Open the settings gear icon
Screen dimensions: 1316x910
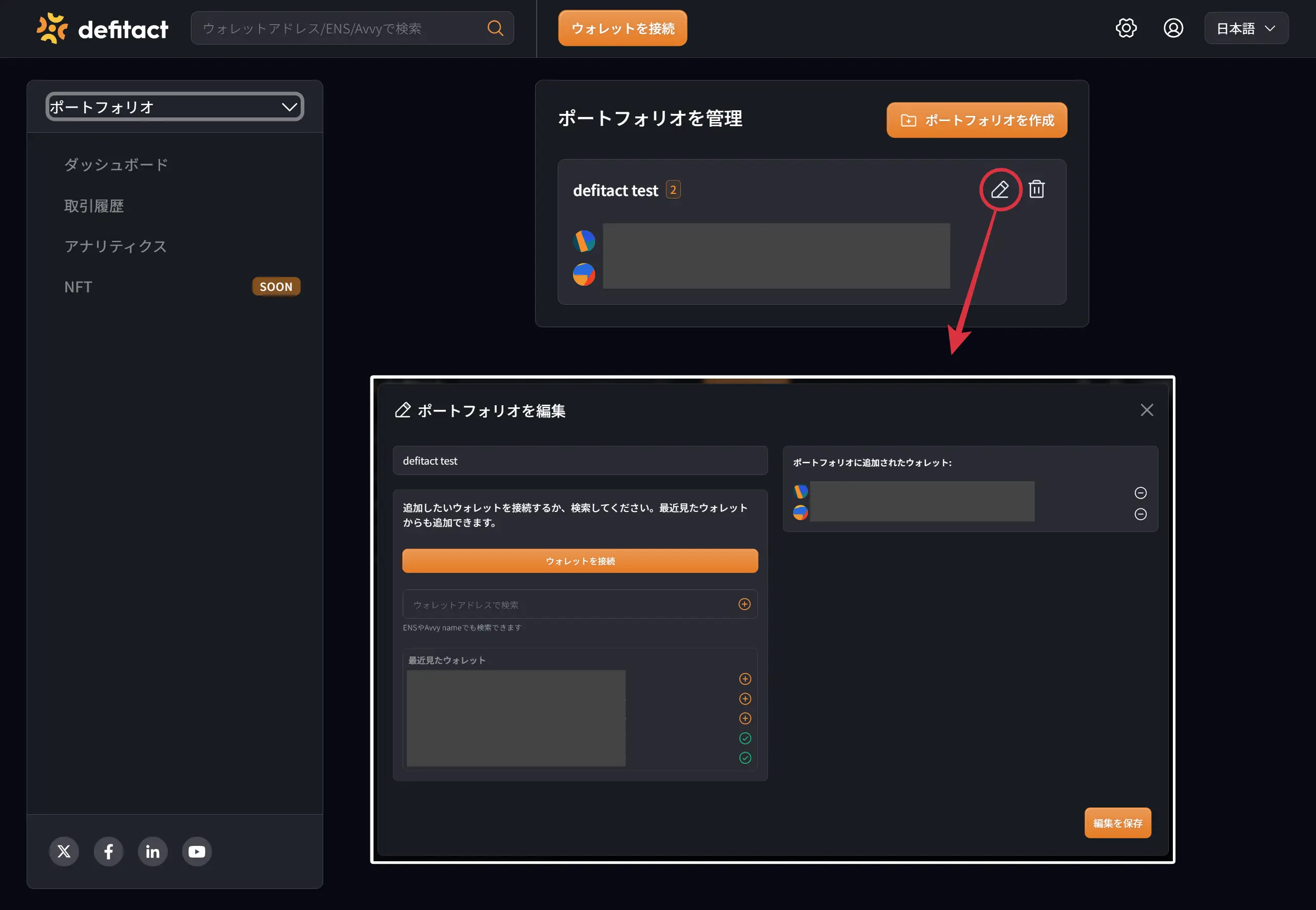[1126, 28]
